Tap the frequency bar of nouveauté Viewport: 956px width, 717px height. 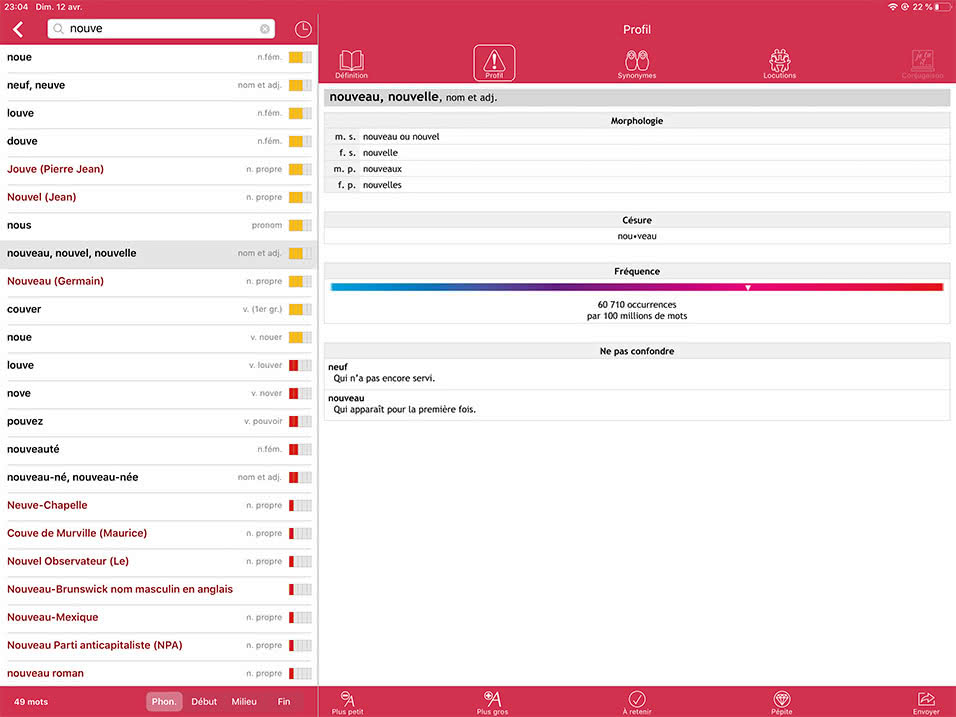click(x=300, y=449)
